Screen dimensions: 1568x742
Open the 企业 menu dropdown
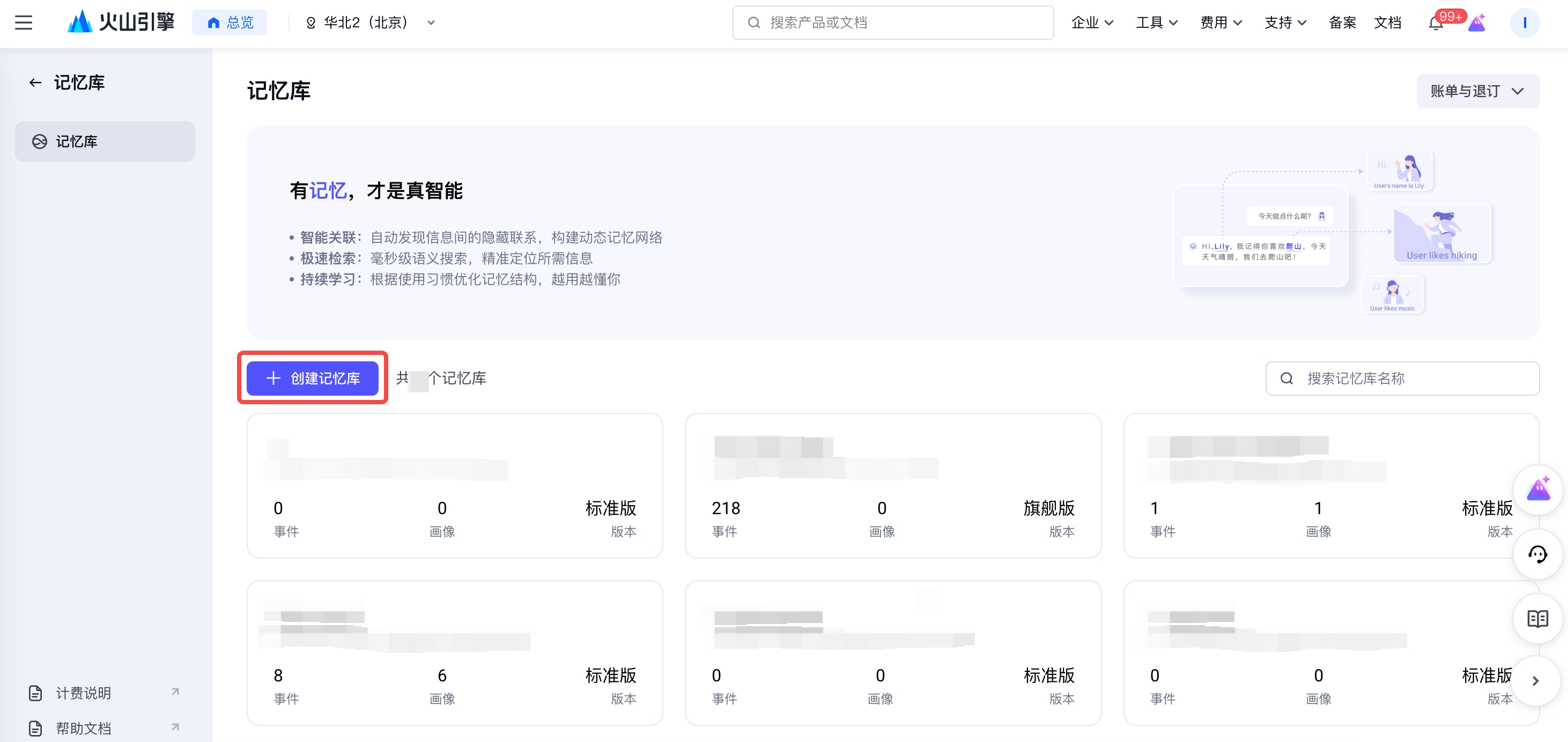1092,23
